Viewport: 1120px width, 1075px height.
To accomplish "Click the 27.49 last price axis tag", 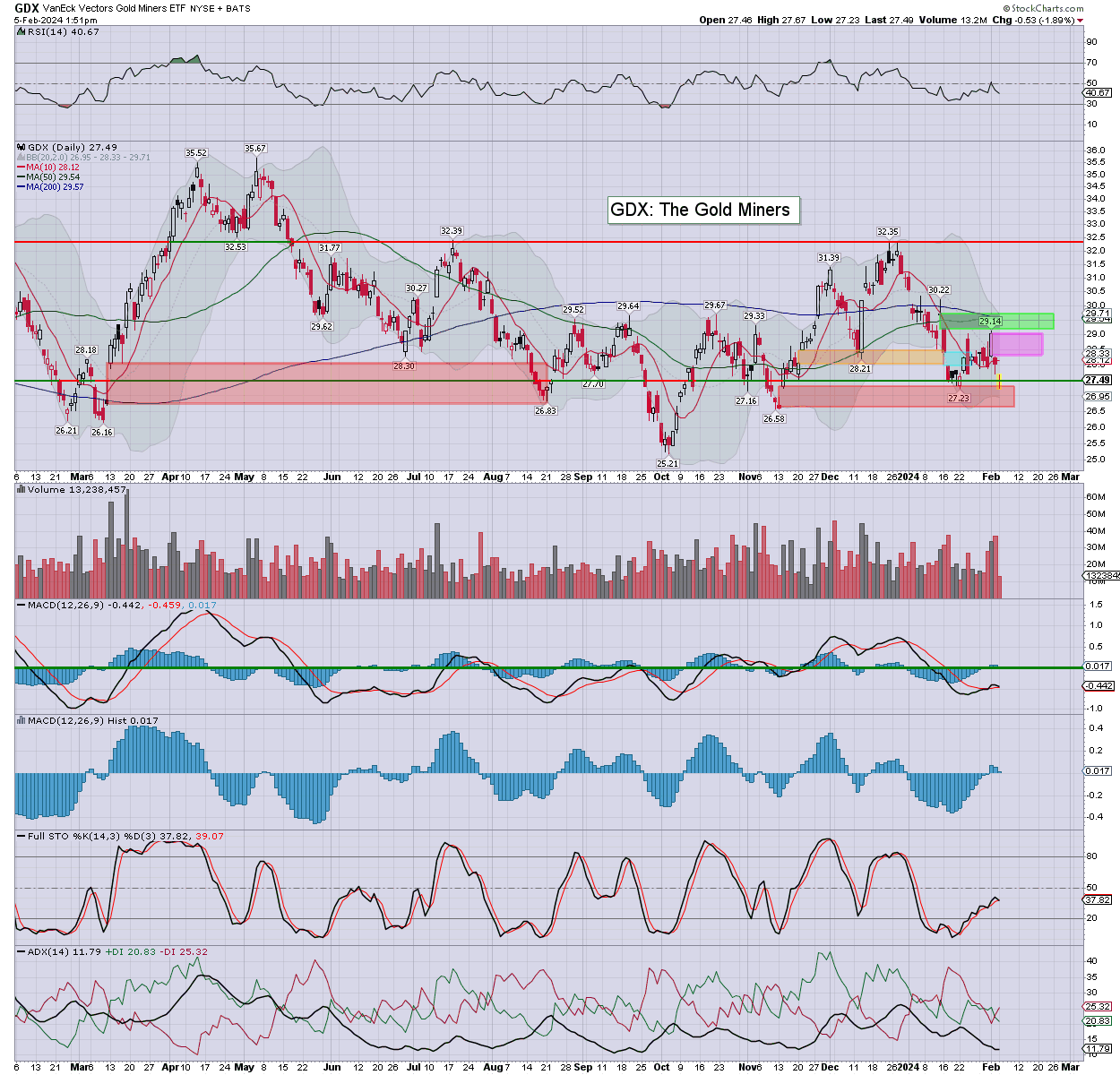I will tap(1098, 381).
